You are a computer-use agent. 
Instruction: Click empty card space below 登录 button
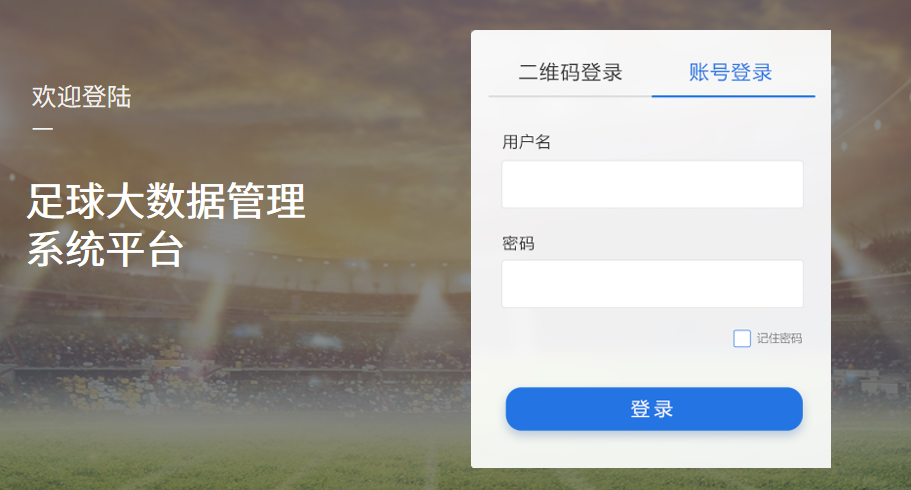[651, 449]
